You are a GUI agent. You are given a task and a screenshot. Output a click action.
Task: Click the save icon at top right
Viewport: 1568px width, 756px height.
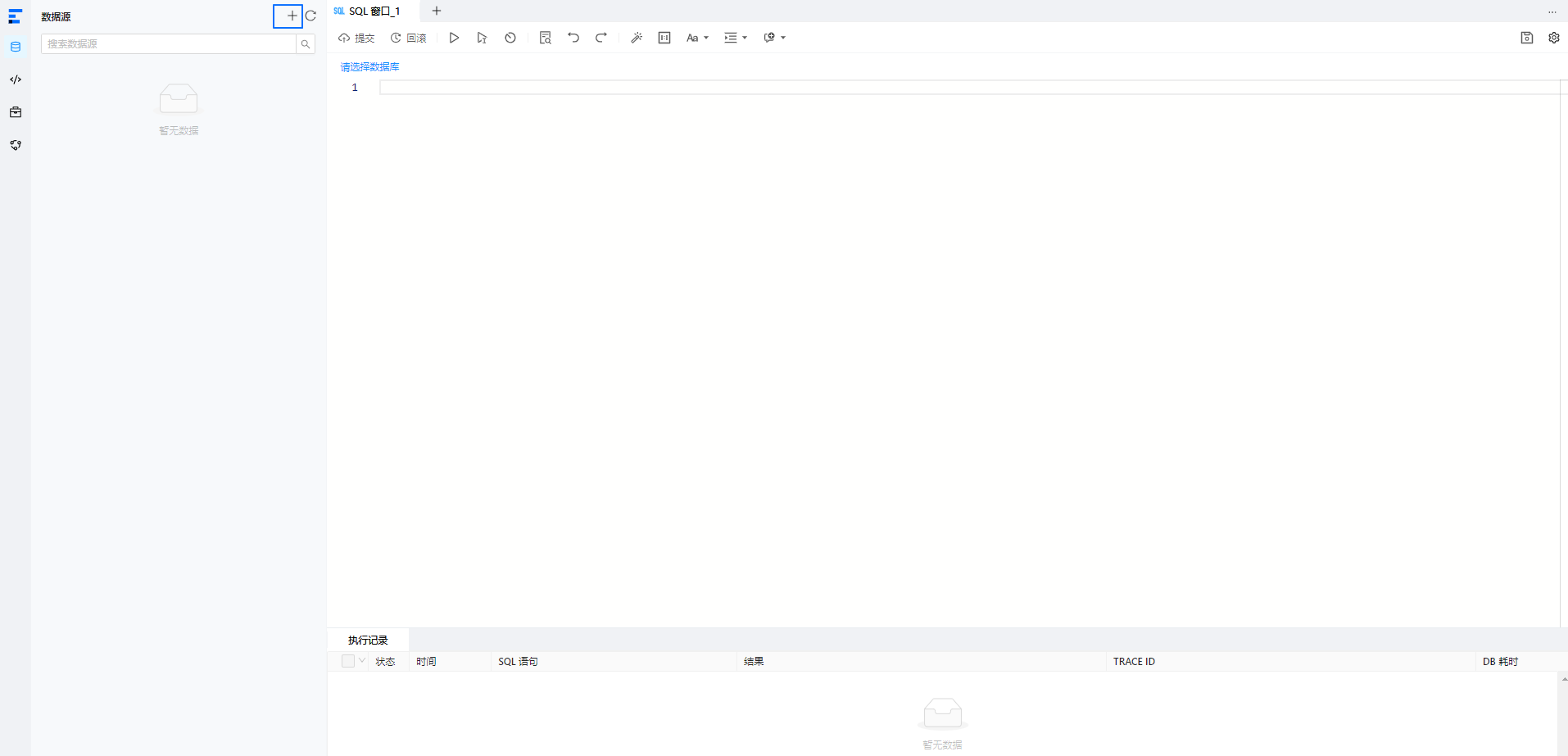tap(1527, 38)
